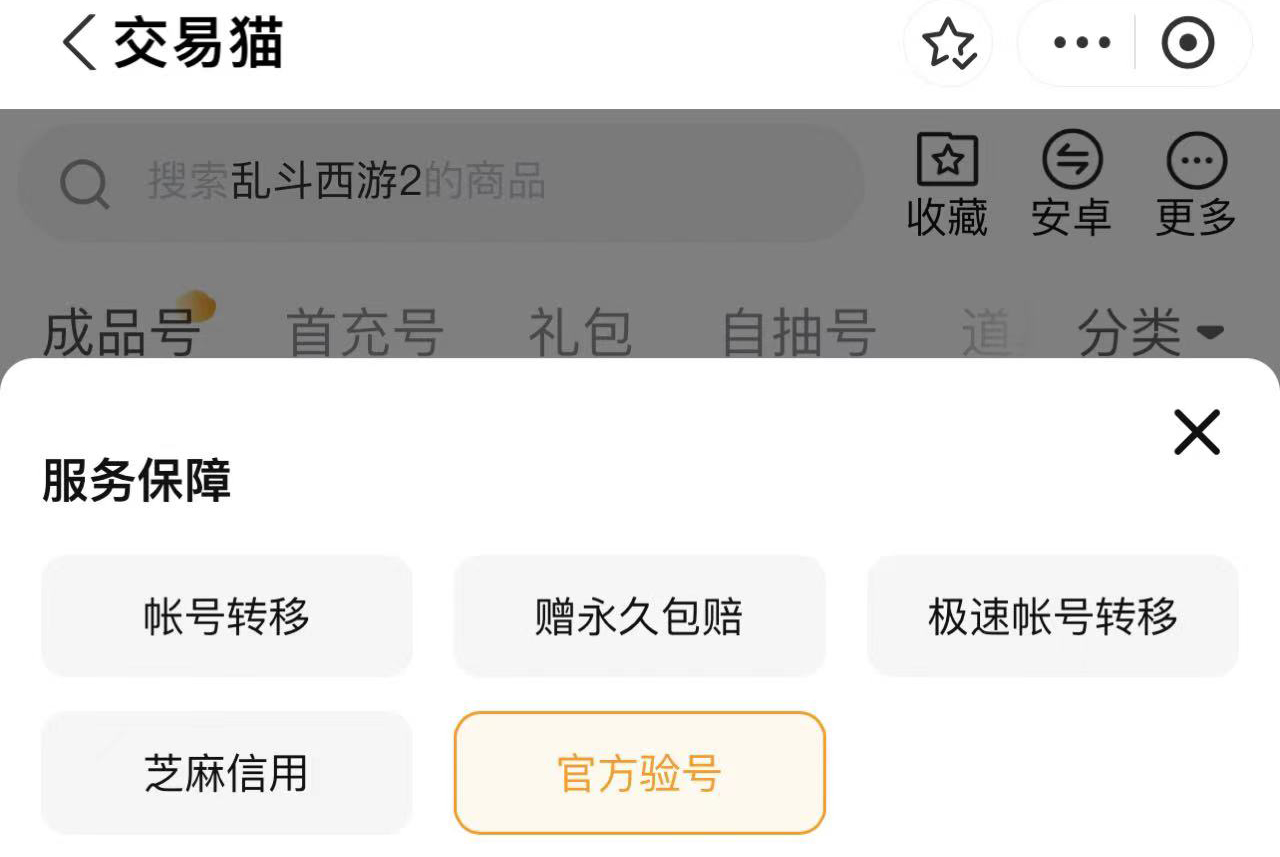Tap the circular target close icon
Screen dimensions: 1280x857
click(x=1188, y=45)
